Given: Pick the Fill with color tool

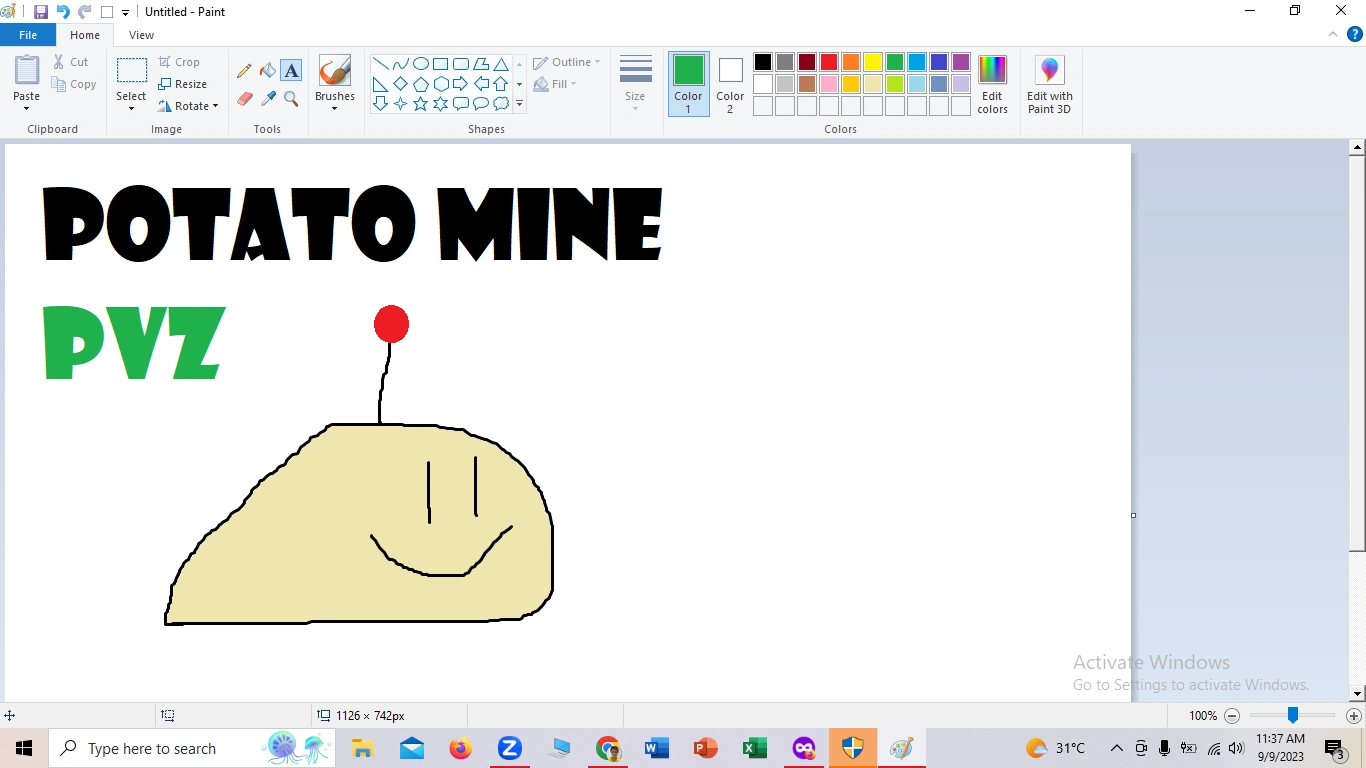Looking at the screenshot, I should [x=267, y=71].
